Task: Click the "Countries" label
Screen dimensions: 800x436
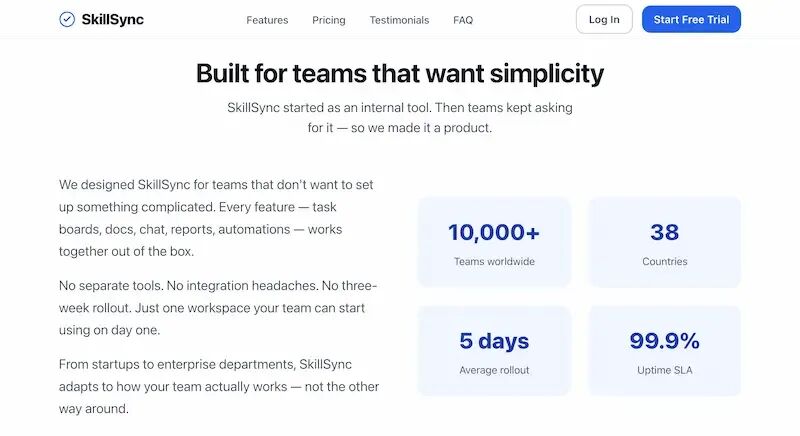Action: point(665,262)
